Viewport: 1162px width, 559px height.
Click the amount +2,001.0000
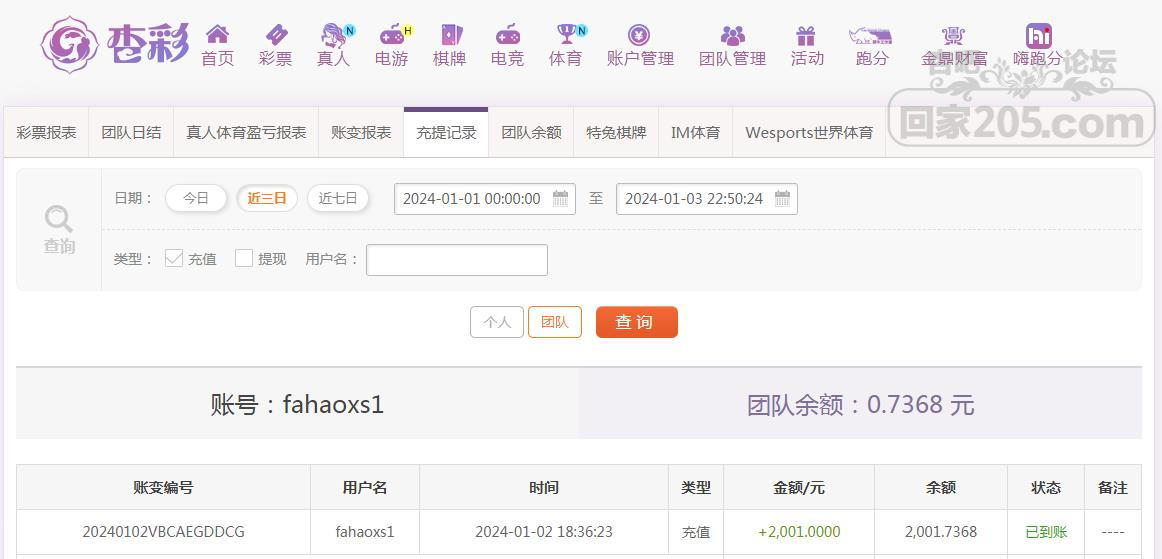click(800, 532)
